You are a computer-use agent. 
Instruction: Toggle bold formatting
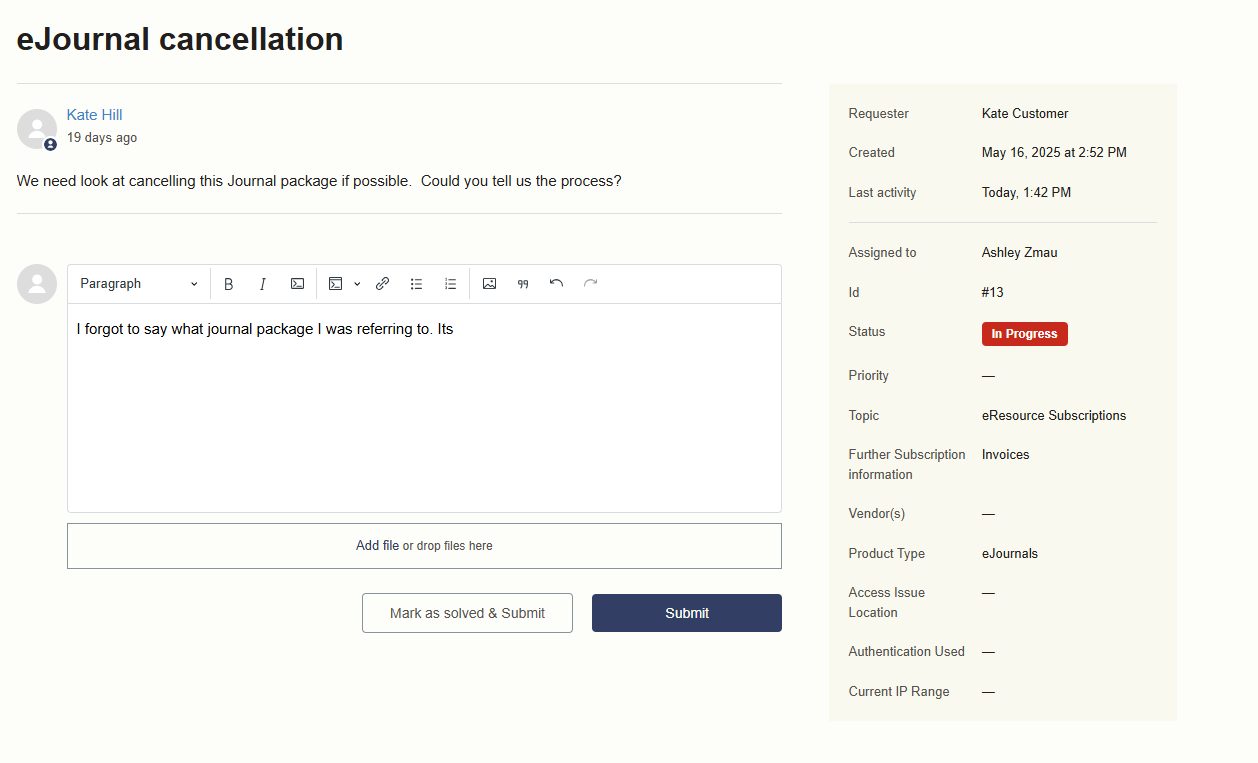coord(228,284)
